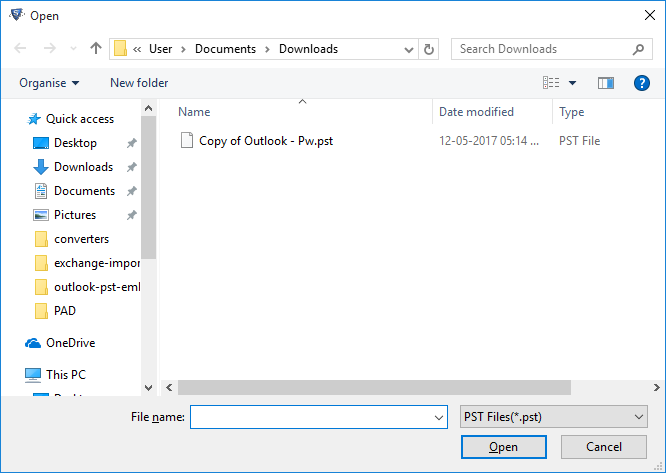Image resolution: width=667 pixels, height=474 pixels.
Task: Change view layout icon
Action: tap(551, 83)
